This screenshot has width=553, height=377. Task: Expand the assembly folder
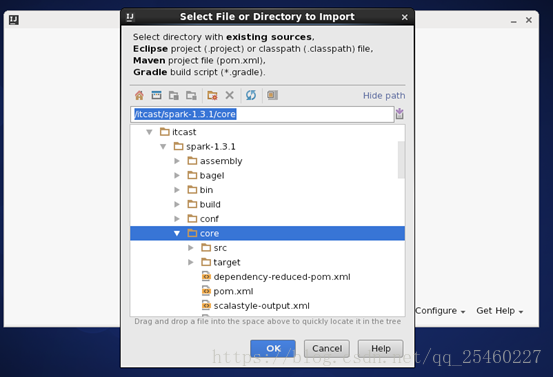[177, 161]
